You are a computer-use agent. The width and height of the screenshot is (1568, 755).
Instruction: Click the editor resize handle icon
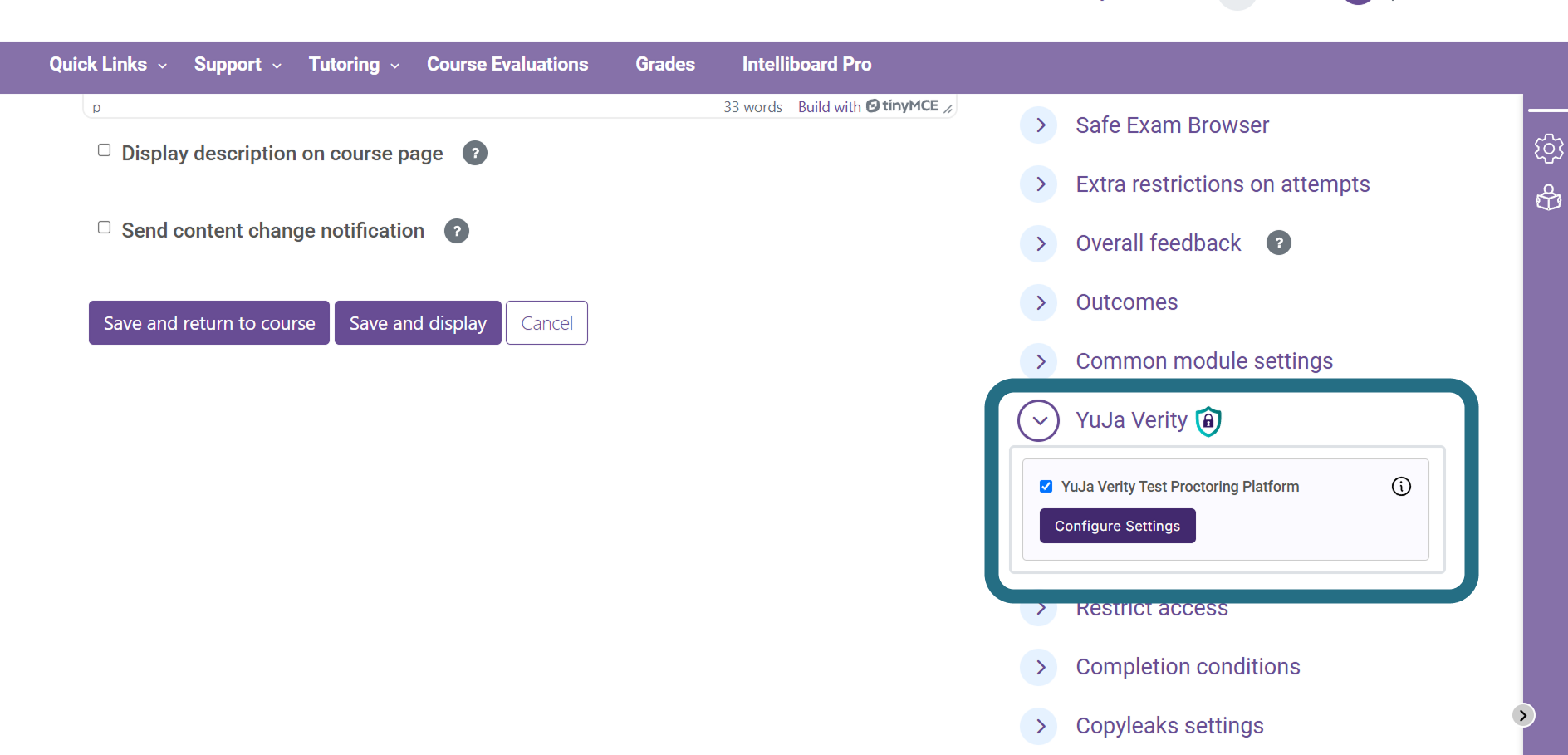pos(948,109)
